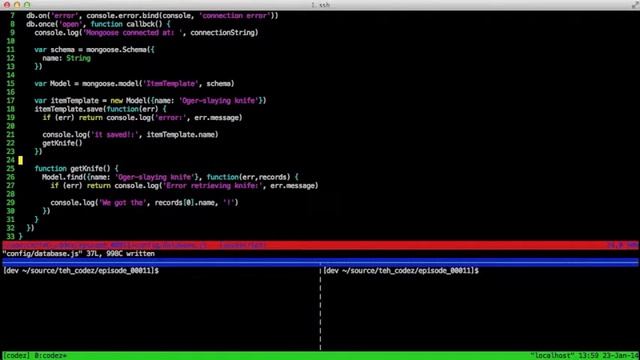
Task: Click the "config/database.js" written message
Action: 79,254
